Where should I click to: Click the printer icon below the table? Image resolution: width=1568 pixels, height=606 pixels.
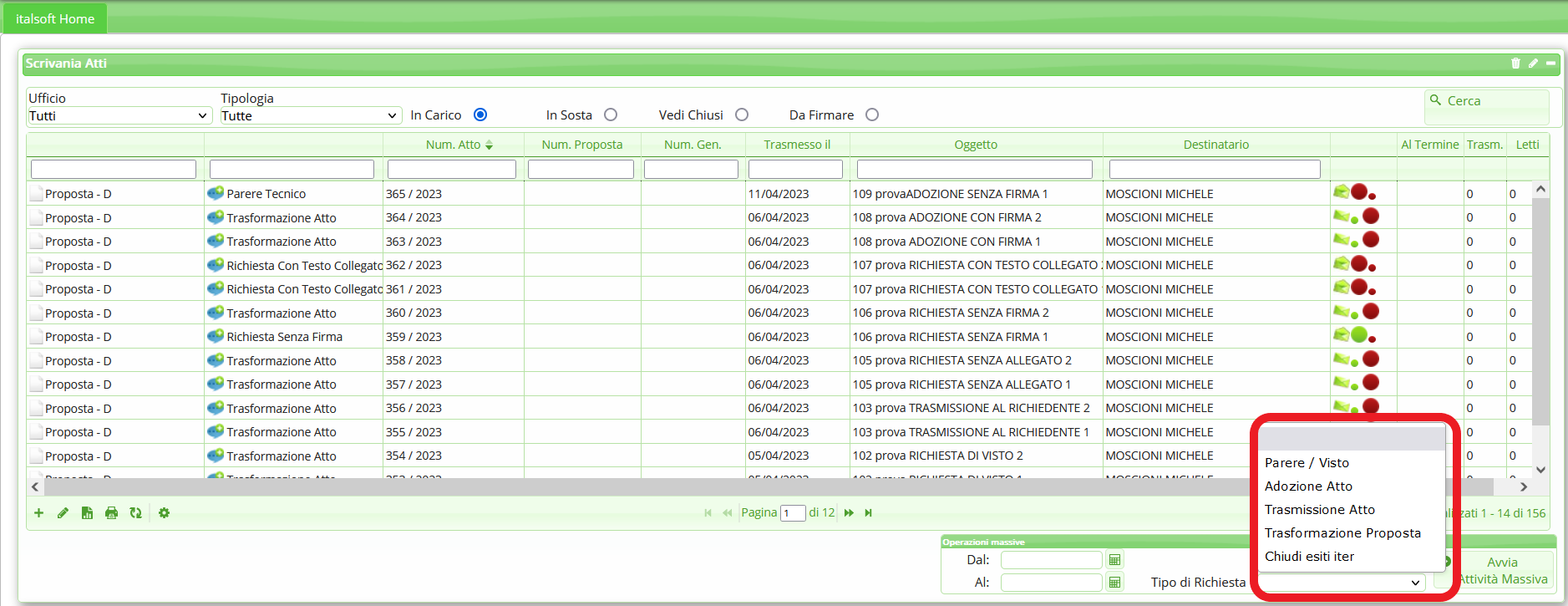(x=111, y=513)
